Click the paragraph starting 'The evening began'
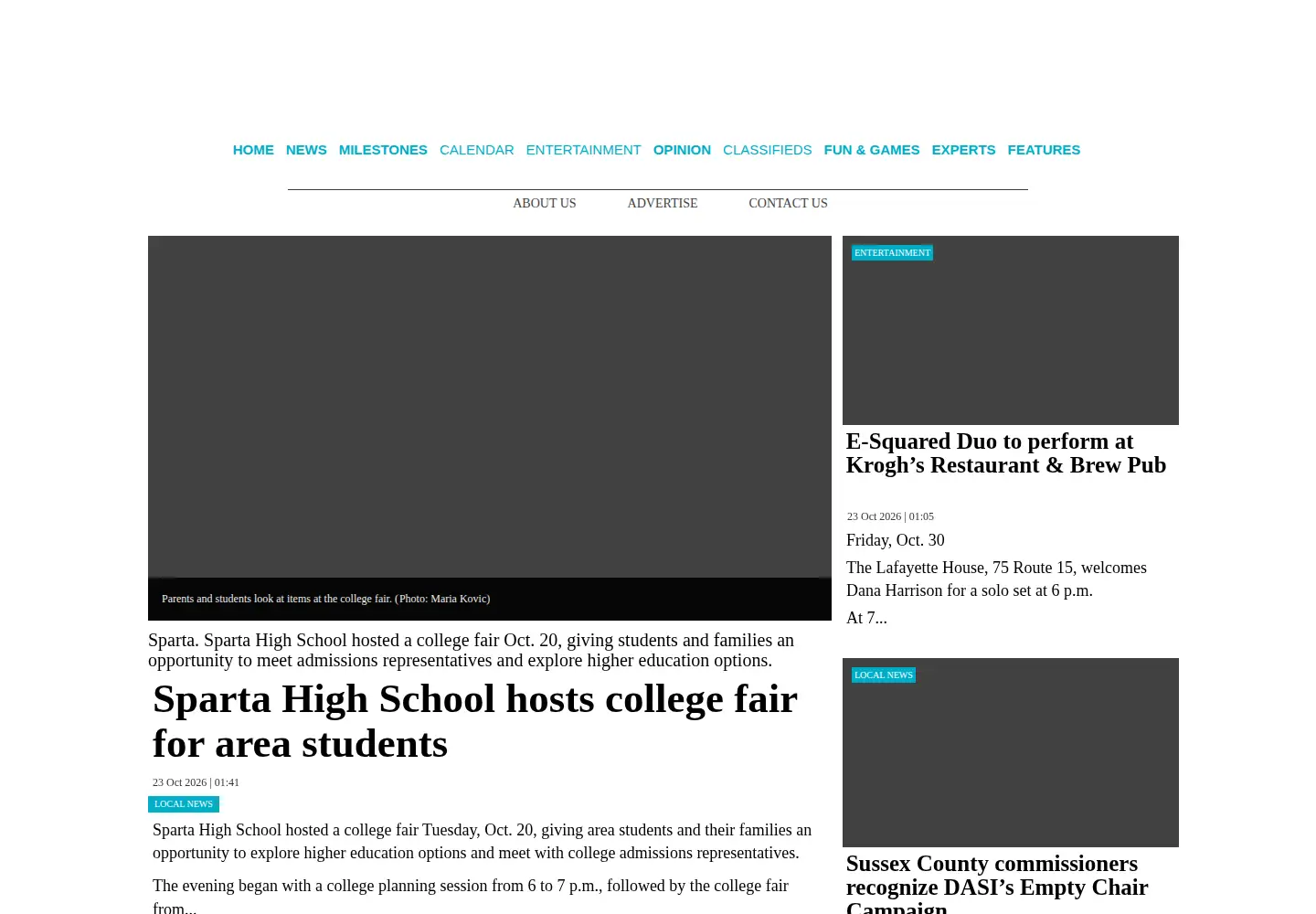Screen dimensions: 1316x914 [471, 897]
